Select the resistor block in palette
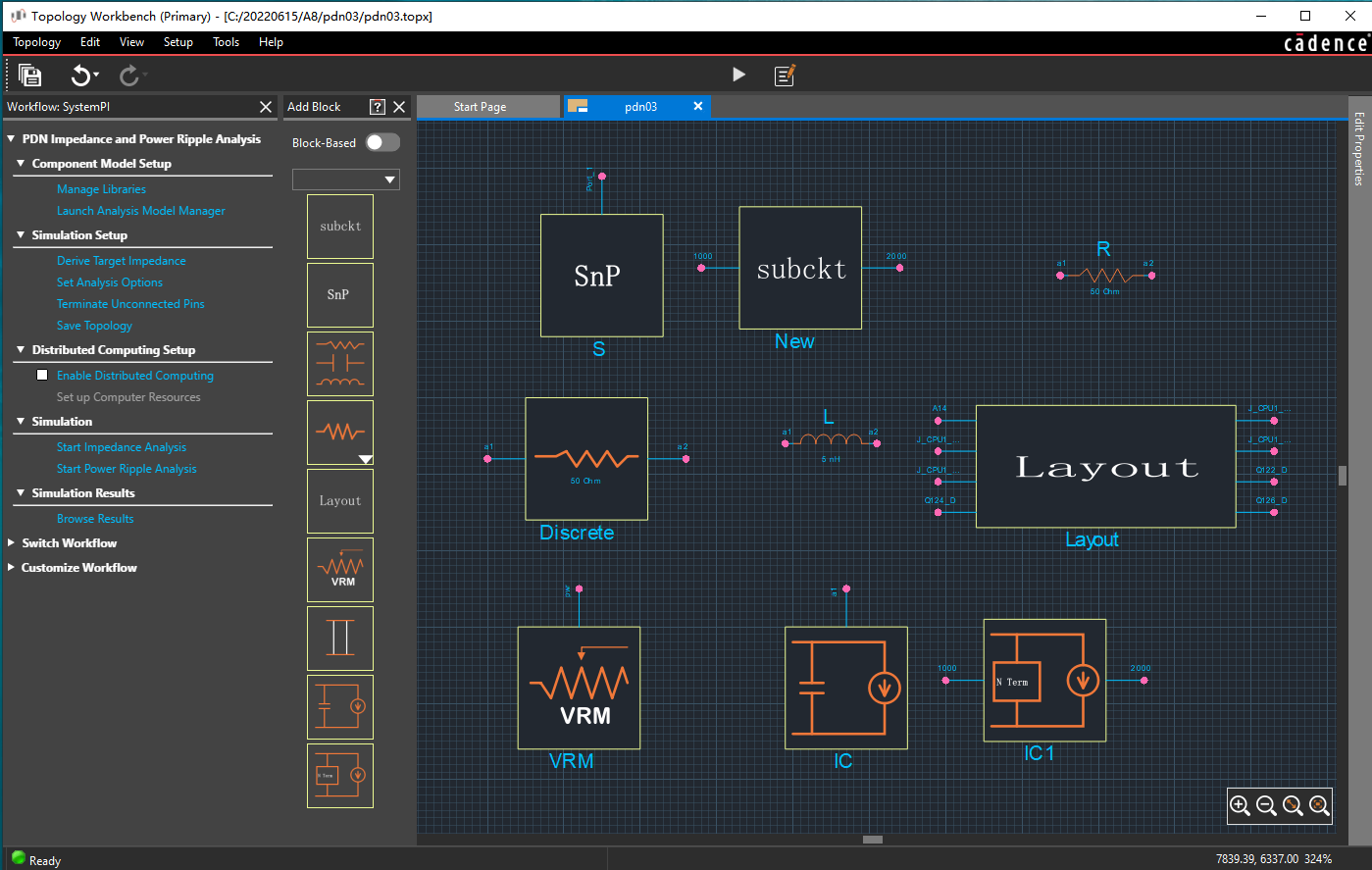The height and width of the screenshot is (870, 1372). coord(340,433)
